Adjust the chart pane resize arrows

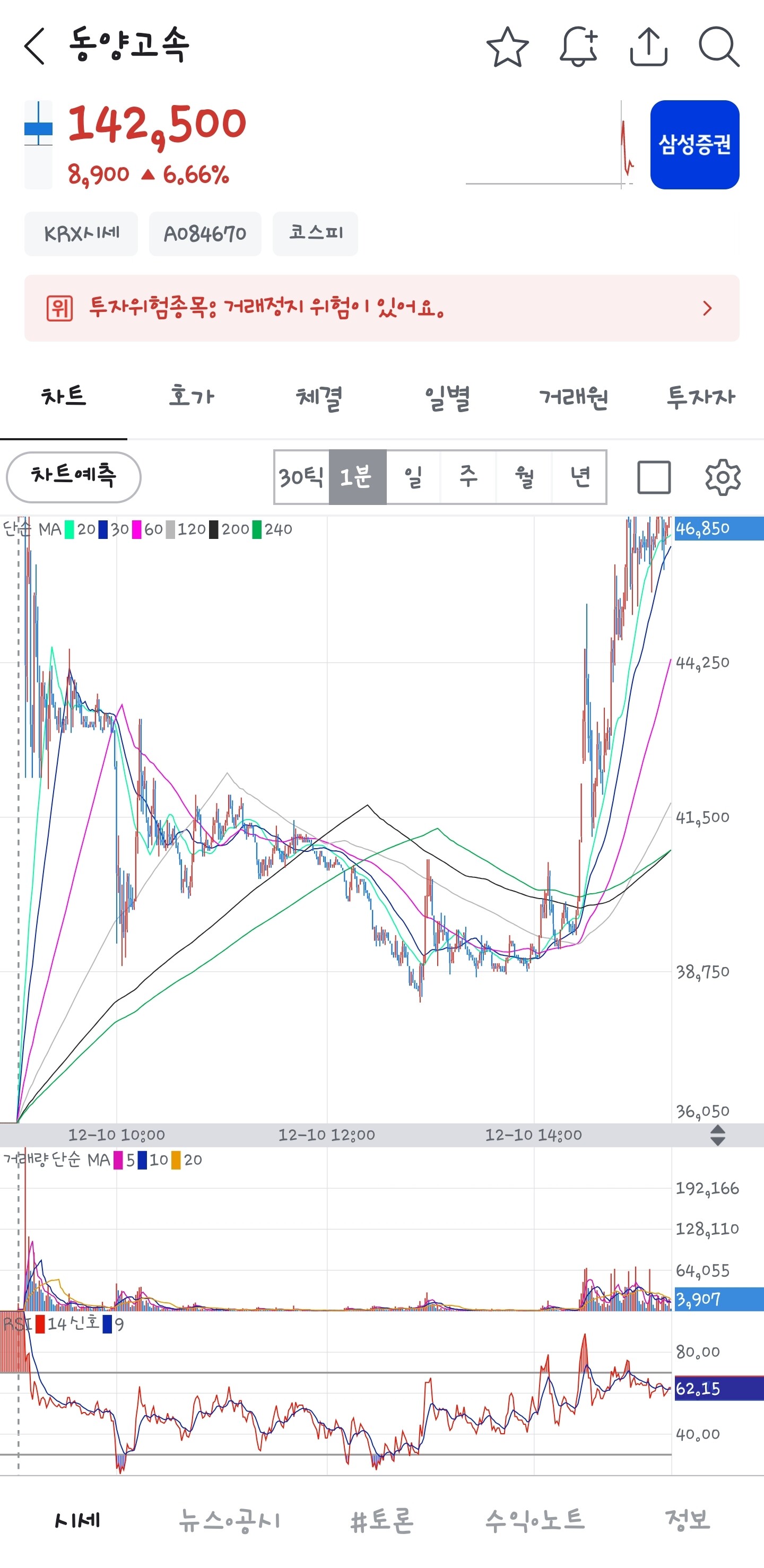click(718, 1135)
